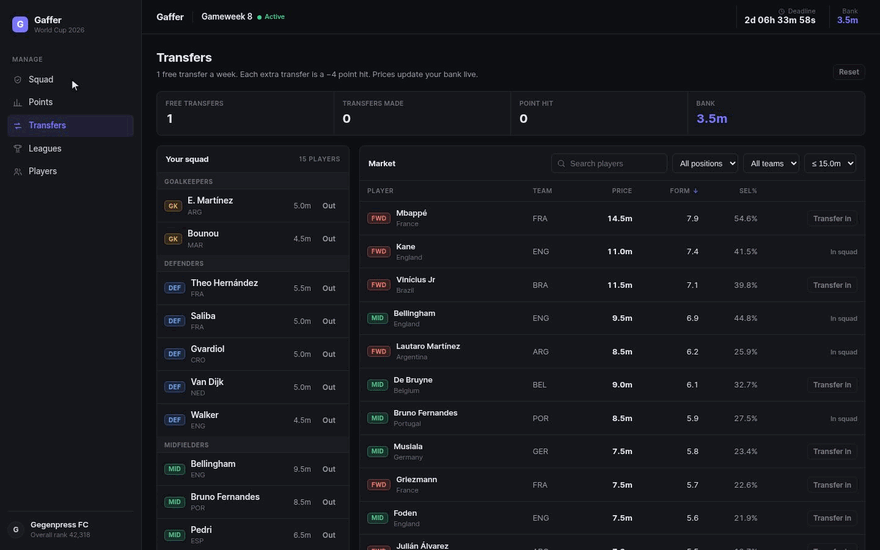Transfer out Gvardiol
880x550 pixels.
[329, 354]
